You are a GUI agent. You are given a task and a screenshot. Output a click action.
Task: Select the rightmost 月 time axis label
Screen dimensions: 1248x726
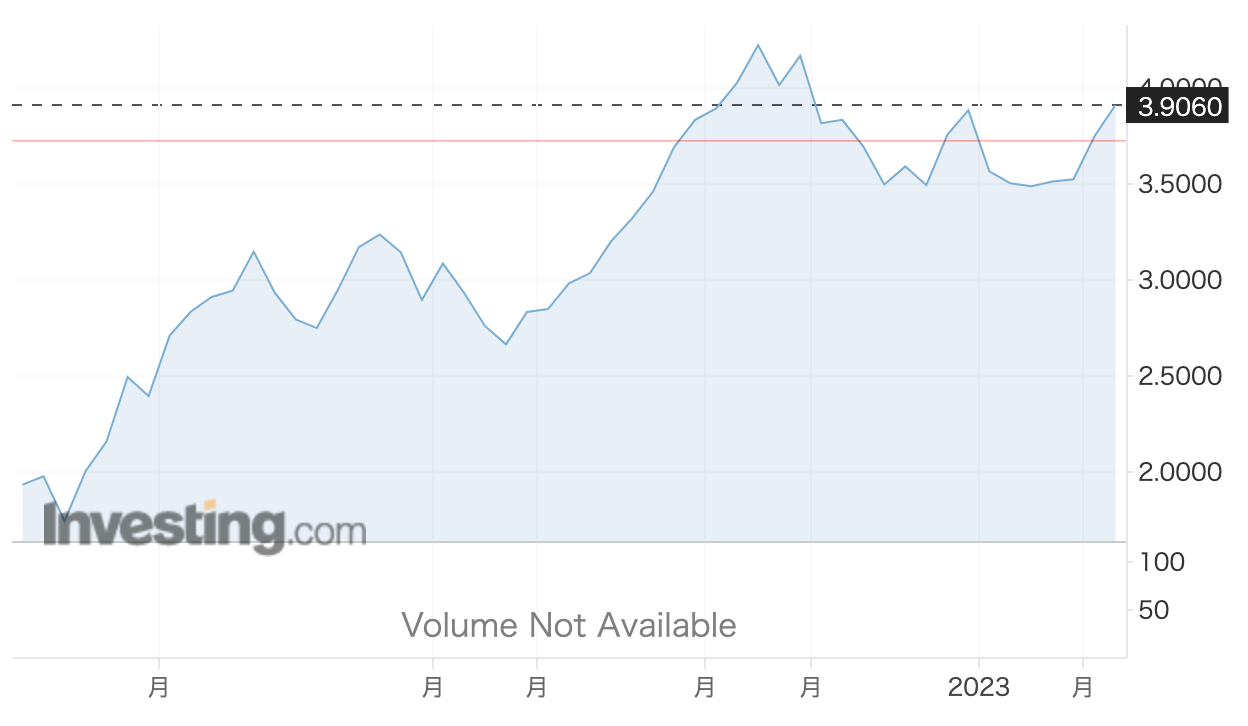(1082, 688)
